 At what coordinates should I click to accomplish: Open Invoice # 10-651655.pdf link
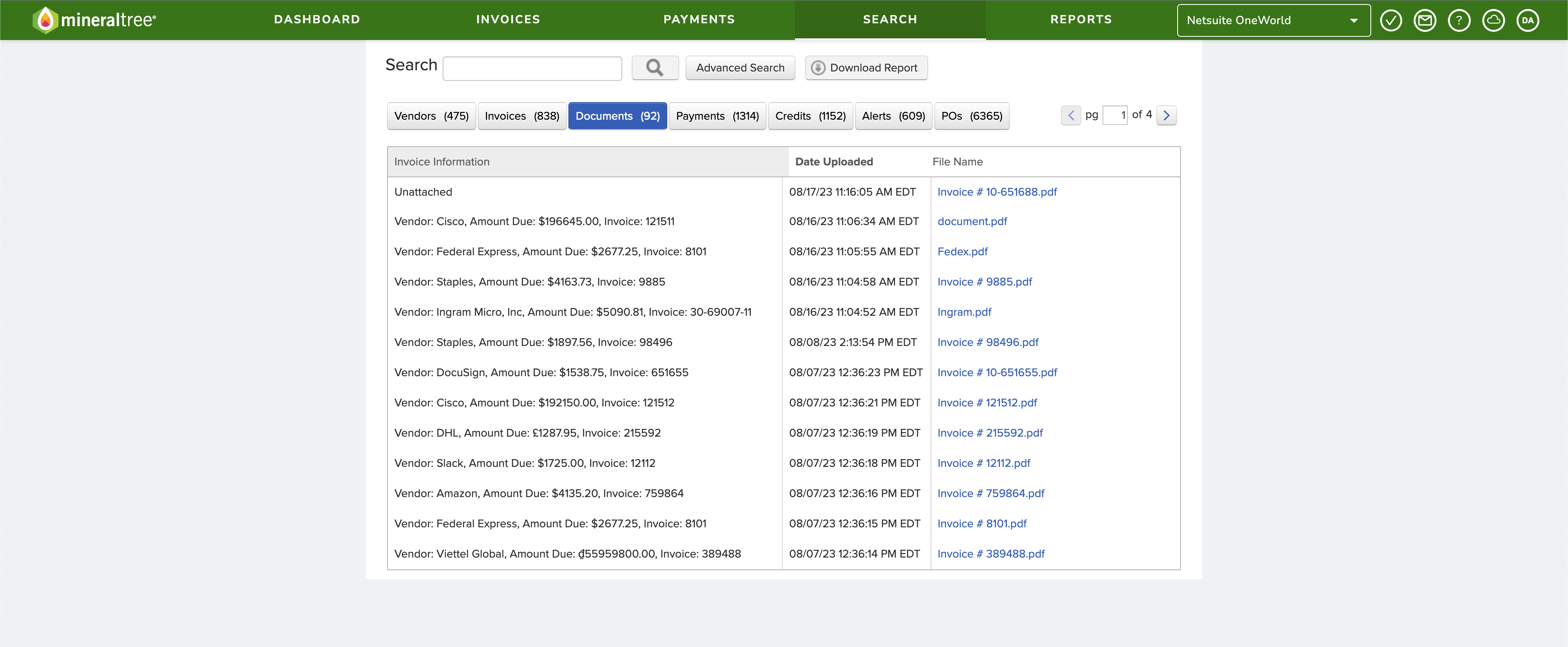(997, 373)
